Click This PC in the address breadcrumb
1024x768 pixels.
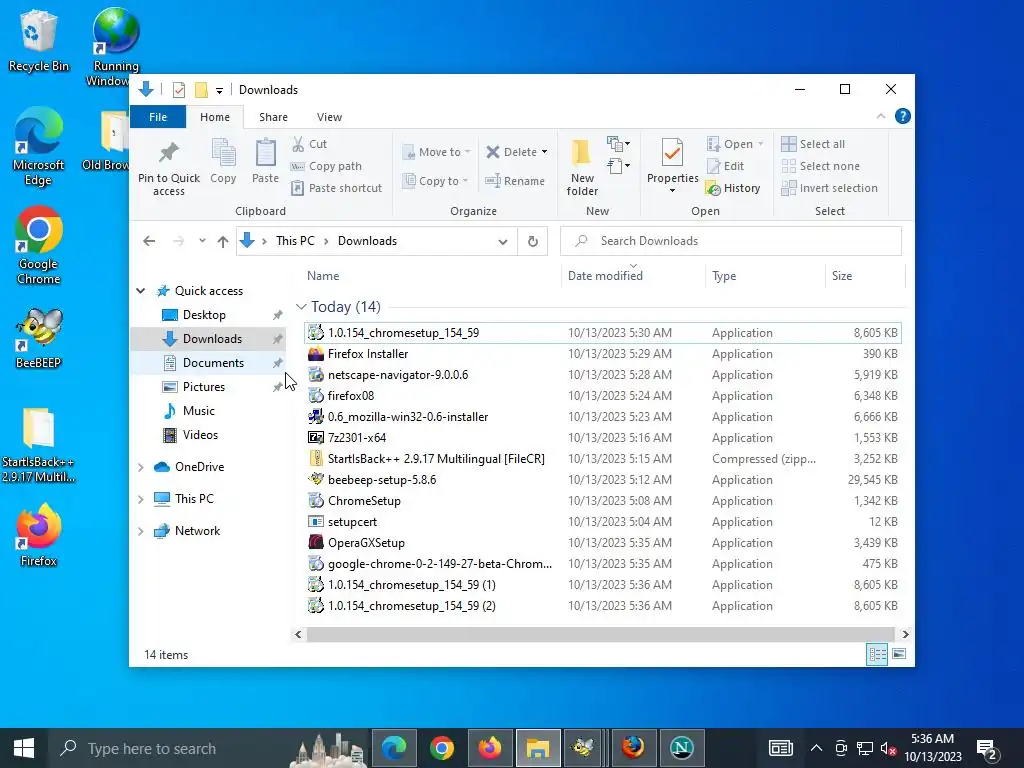(295, 241)
